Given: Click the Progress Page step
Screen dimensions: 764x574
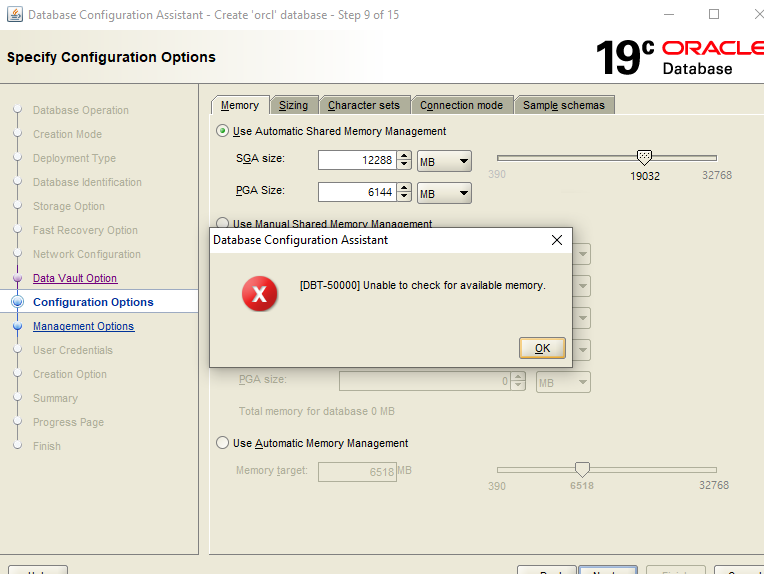Looking at the screenshot, I should pos(68,422).
